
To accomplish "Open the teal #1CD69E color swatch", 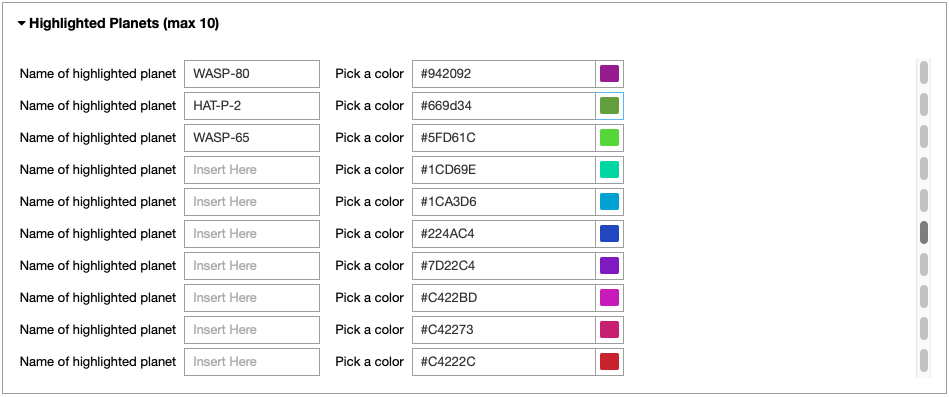I will click(x=609, y=170).
